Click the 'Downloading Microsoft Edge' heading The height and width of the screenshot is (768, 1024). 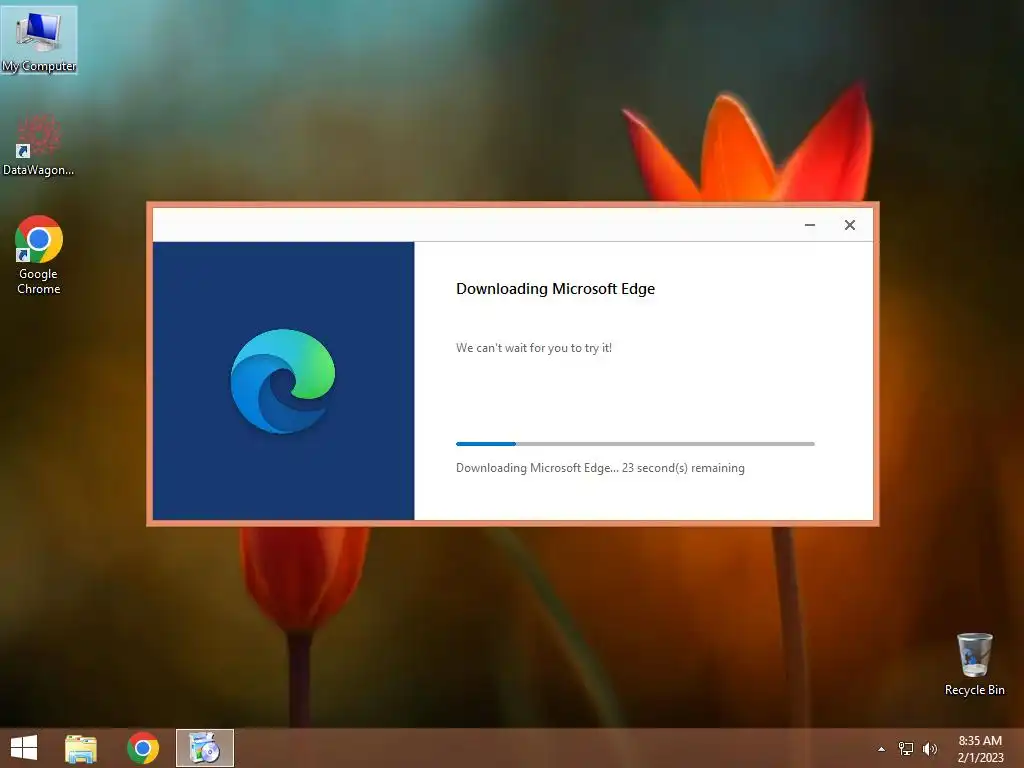click(555, 289)
